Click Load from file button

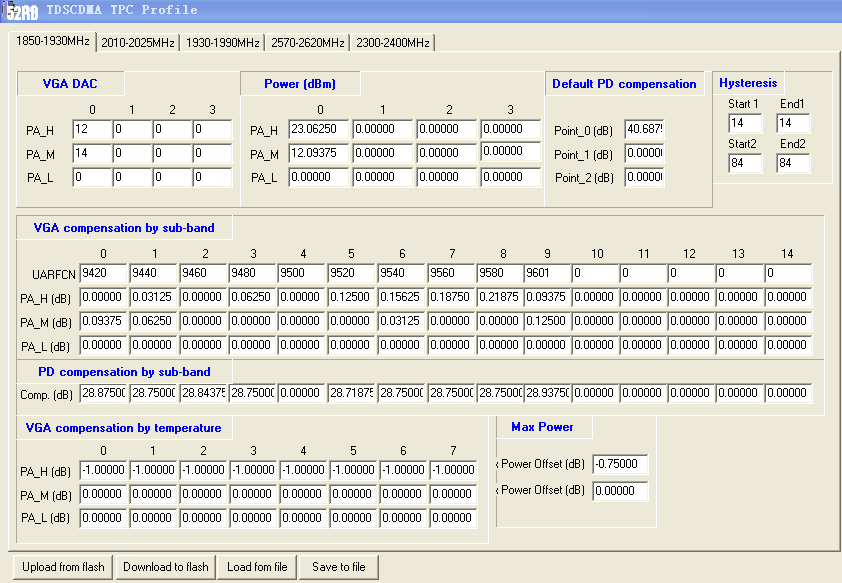(x=257, y=567)
